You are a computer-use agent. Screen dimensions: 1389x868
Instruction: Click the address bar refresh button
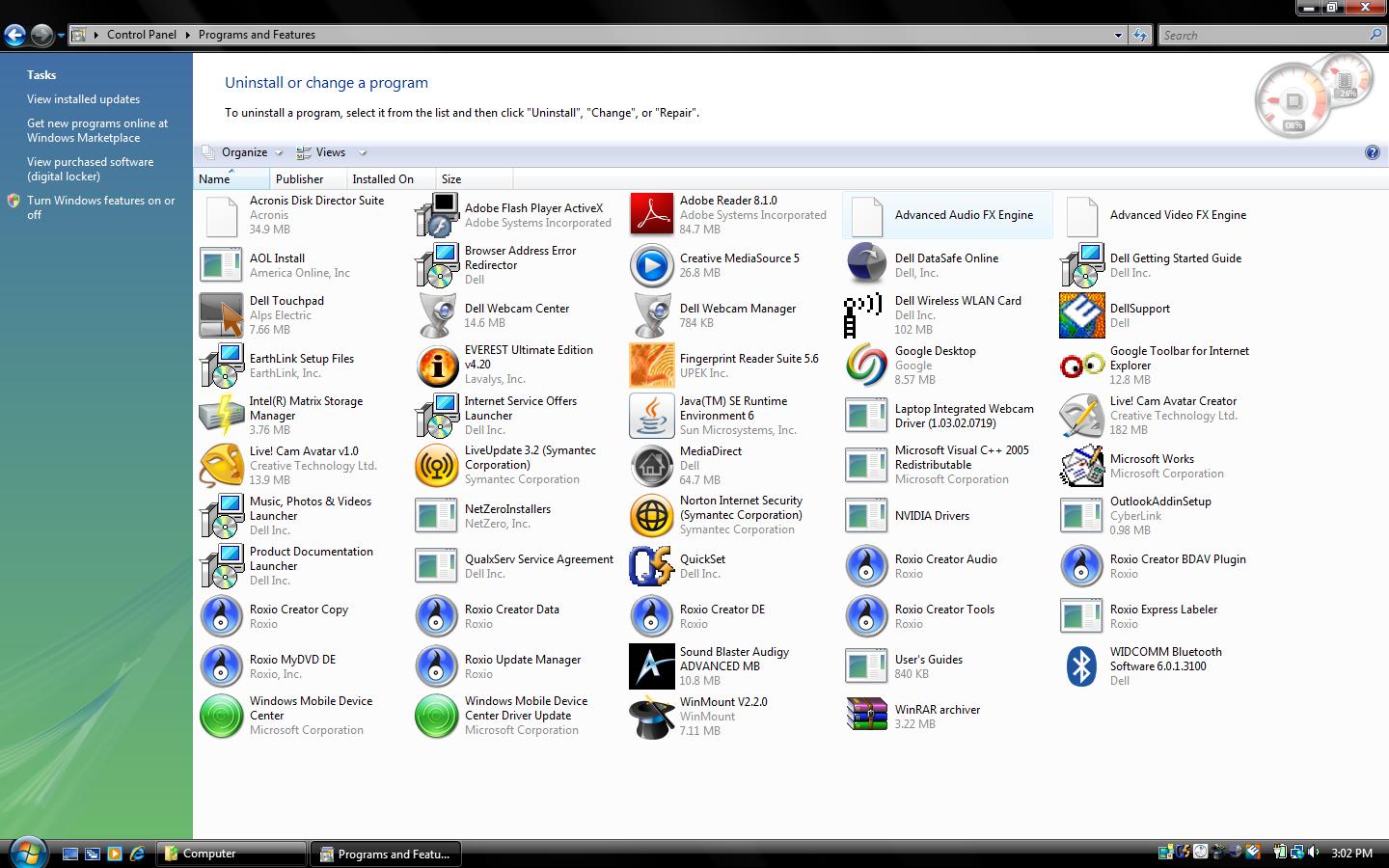point(1140,35)
